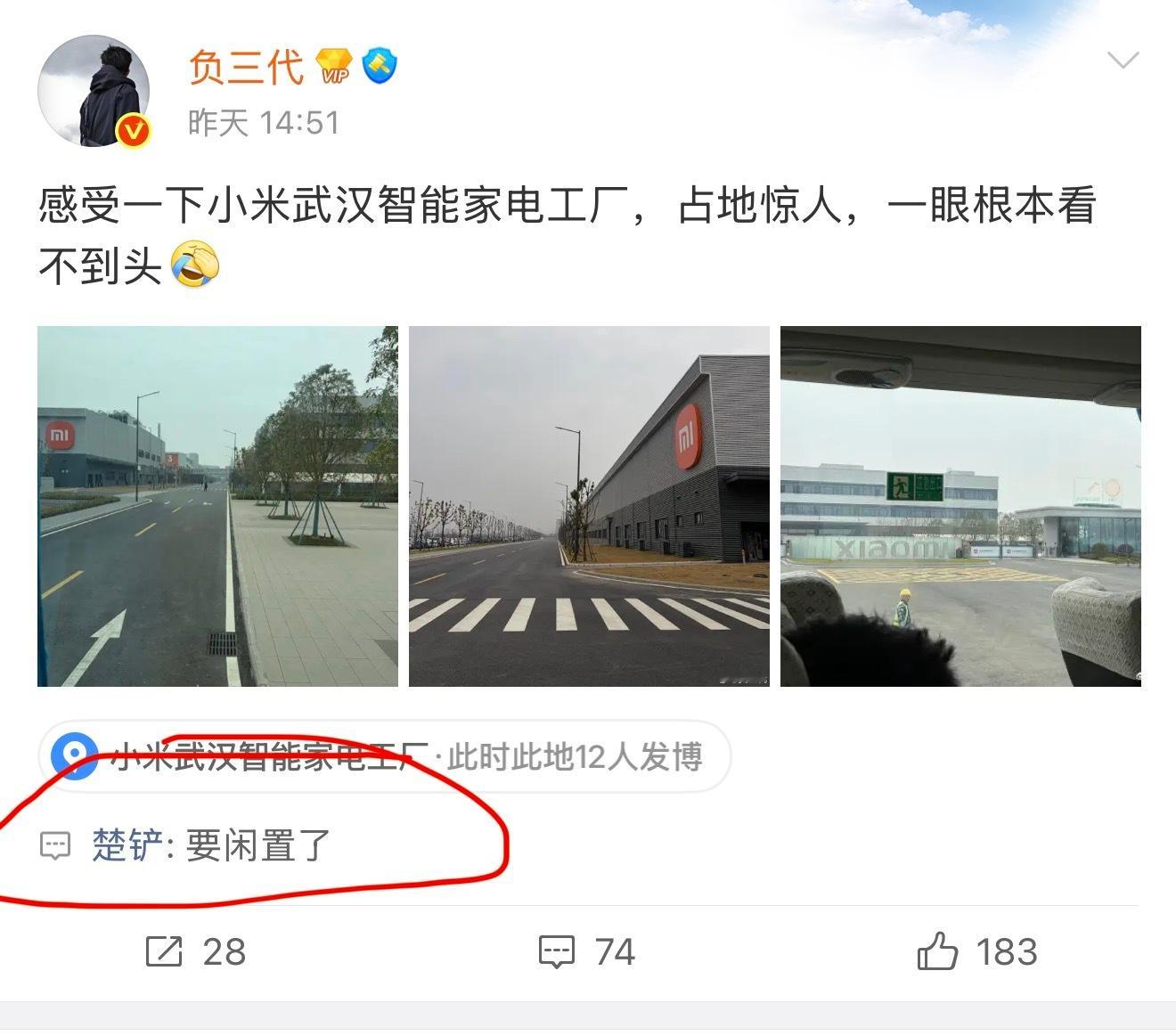Tap the like count 183
Screen dimensions: 1176x1036
(1007, 951)
